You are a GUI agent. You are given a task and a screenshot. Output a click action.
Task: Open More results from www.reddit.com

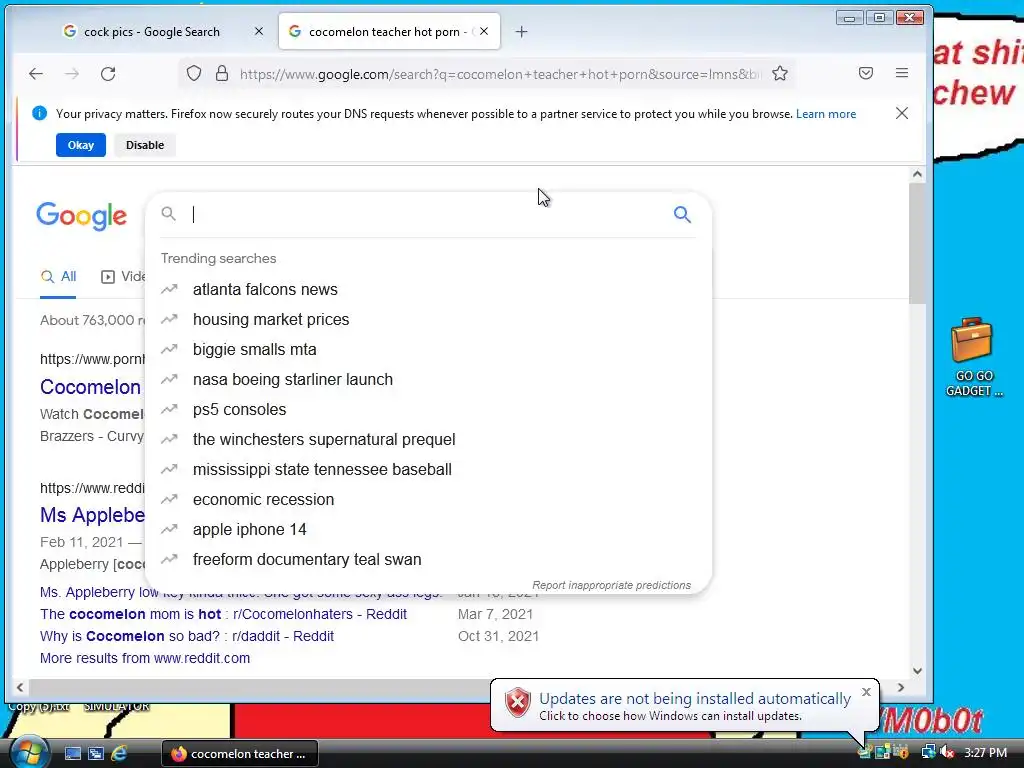145,658
